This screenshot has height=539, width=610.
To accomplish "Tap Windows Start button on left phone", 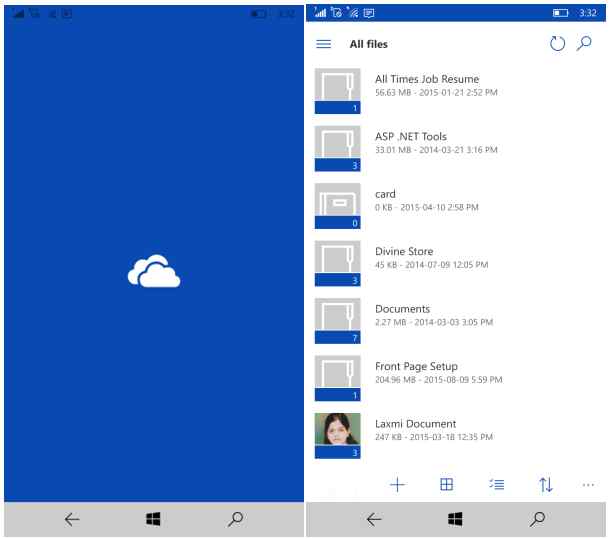I will pos(153,519).
